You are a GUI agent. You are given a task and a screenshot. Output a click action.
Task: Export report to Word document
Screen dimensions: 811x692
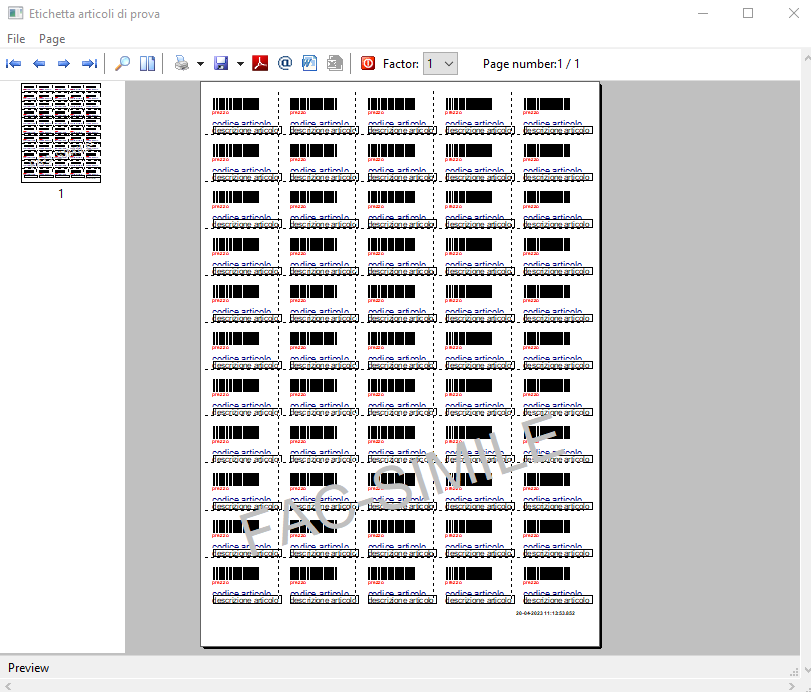(309, 63)
